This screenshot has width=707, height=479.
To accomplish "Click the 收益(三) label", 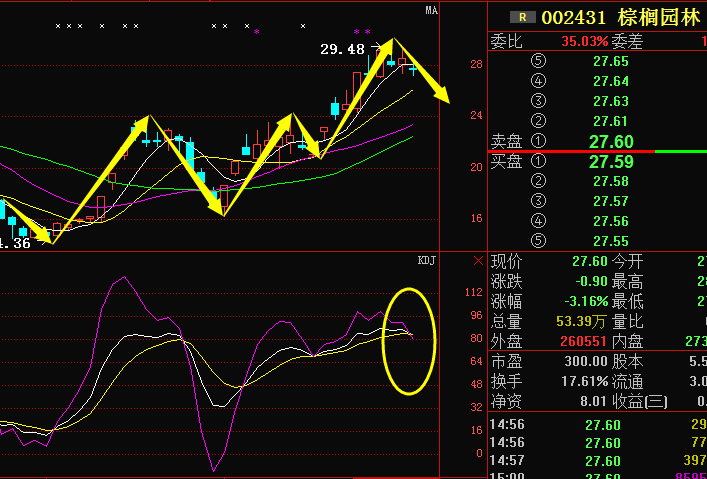I will 639,401.
